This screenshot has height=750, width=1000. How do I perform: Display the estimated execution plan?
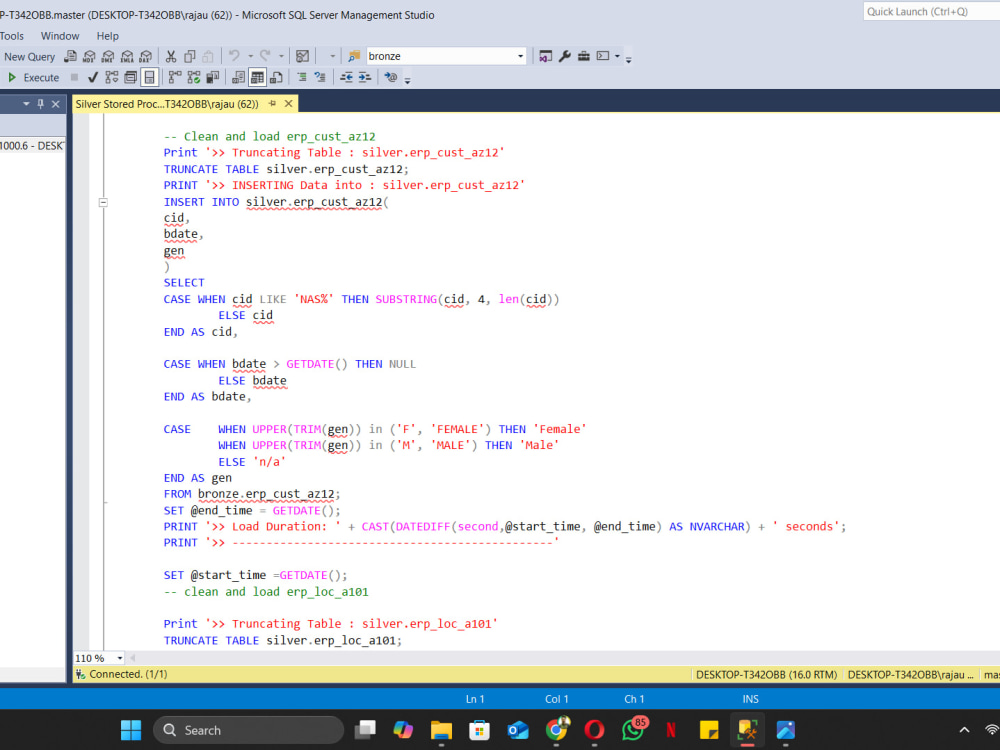pyautogui.click(x=112, y=77)
